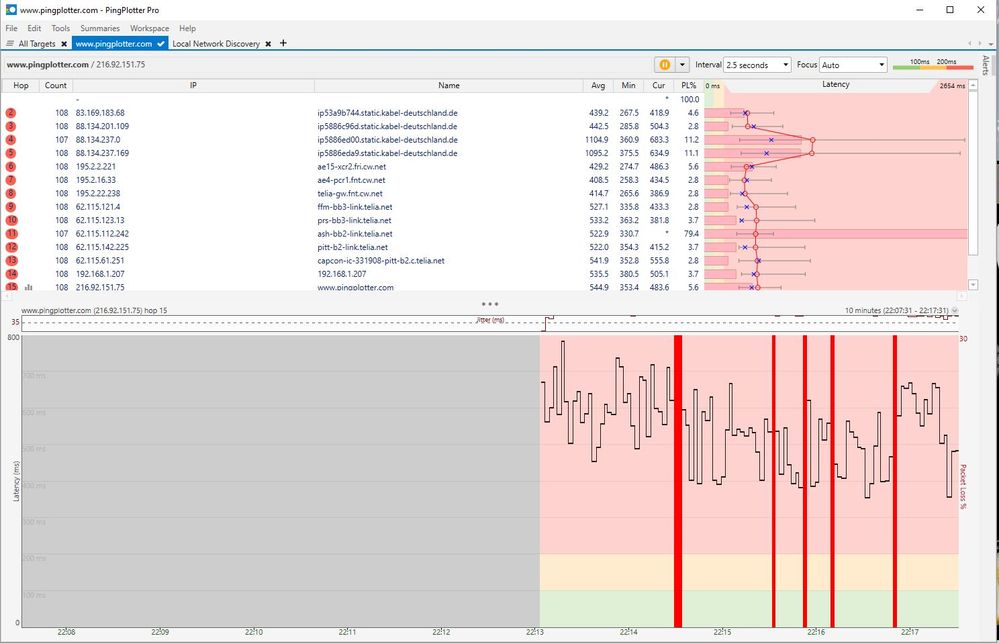The width and height of the screenshot is (999, 643).
Task: Pause the trace with the orange button
Action: click(x=665, y=64)
